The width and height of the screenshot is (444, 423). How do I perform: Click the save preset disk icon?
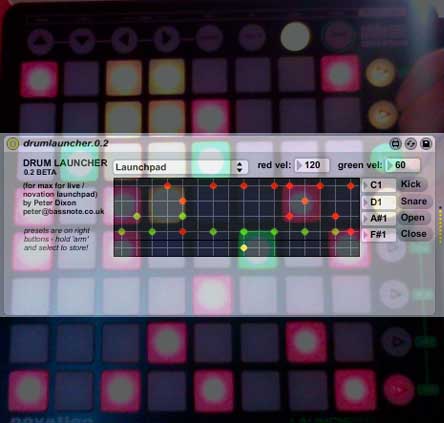click(x=426, y=144)
